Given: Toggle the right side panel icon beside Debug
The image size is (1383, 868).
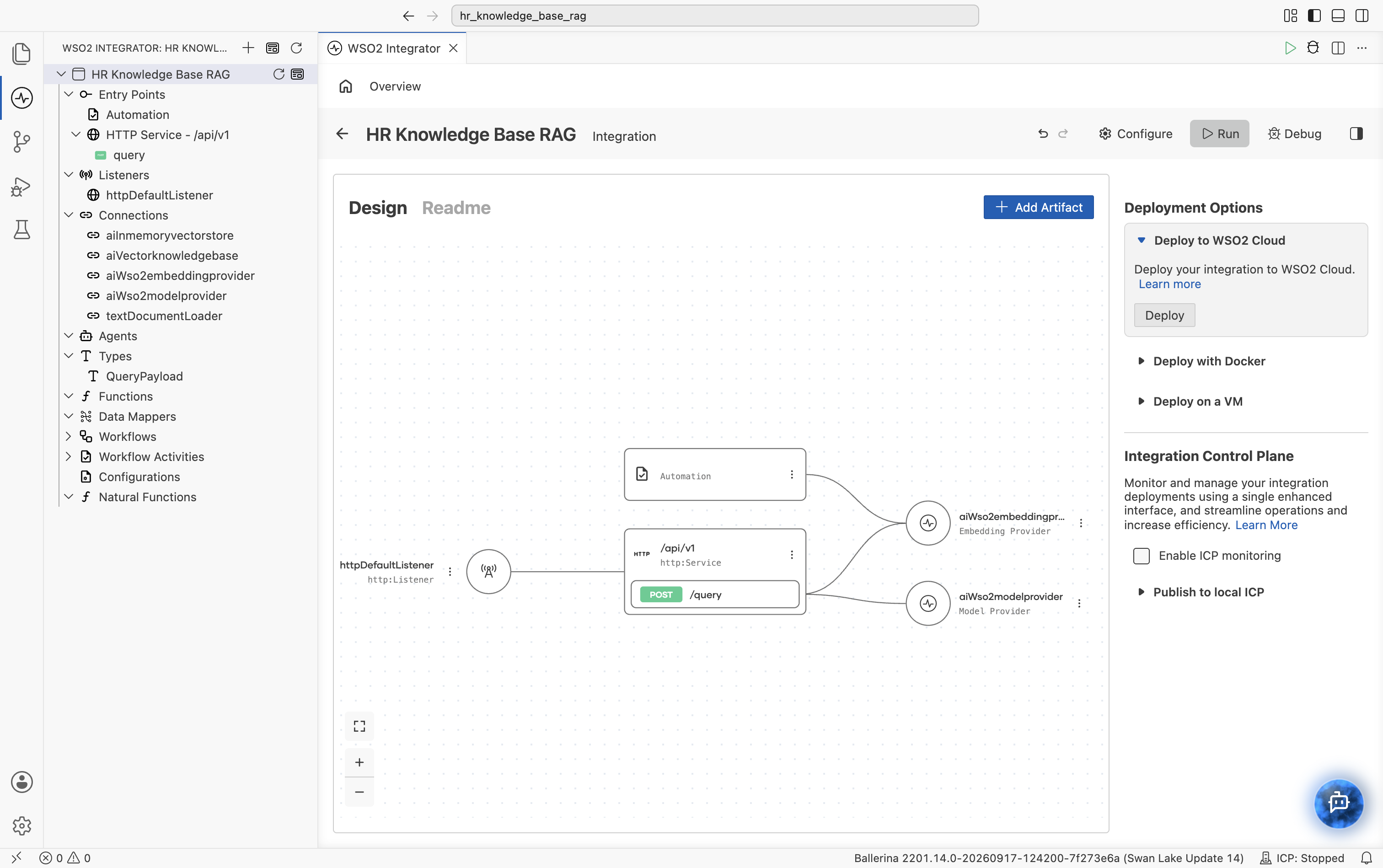Looking at the screenshot, I should click(x=1356, y=134).
